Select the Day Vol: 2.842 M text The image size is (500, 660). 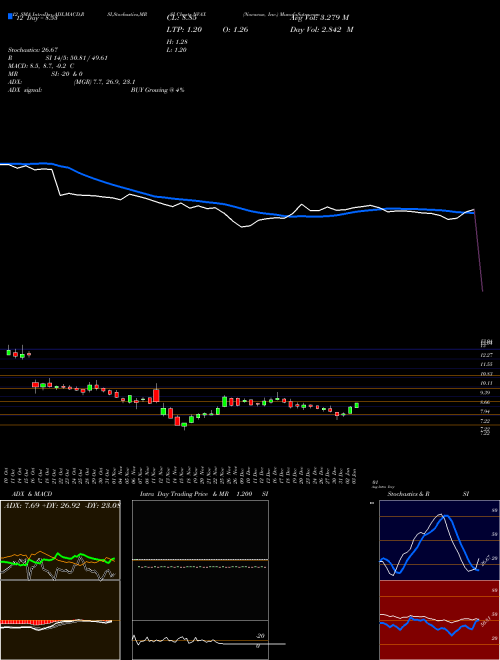point(321,29)
